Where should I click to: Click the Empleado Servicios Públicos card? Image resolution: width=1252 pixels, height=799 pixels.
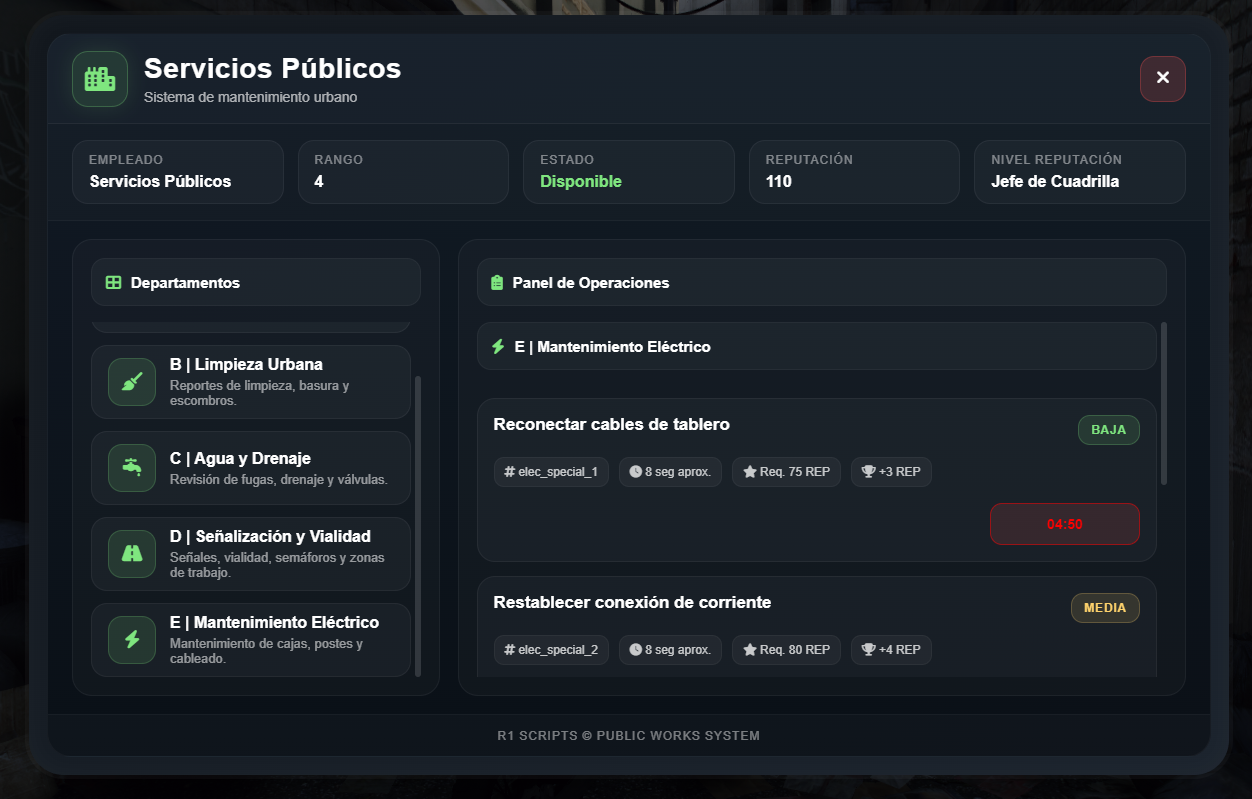178,172
